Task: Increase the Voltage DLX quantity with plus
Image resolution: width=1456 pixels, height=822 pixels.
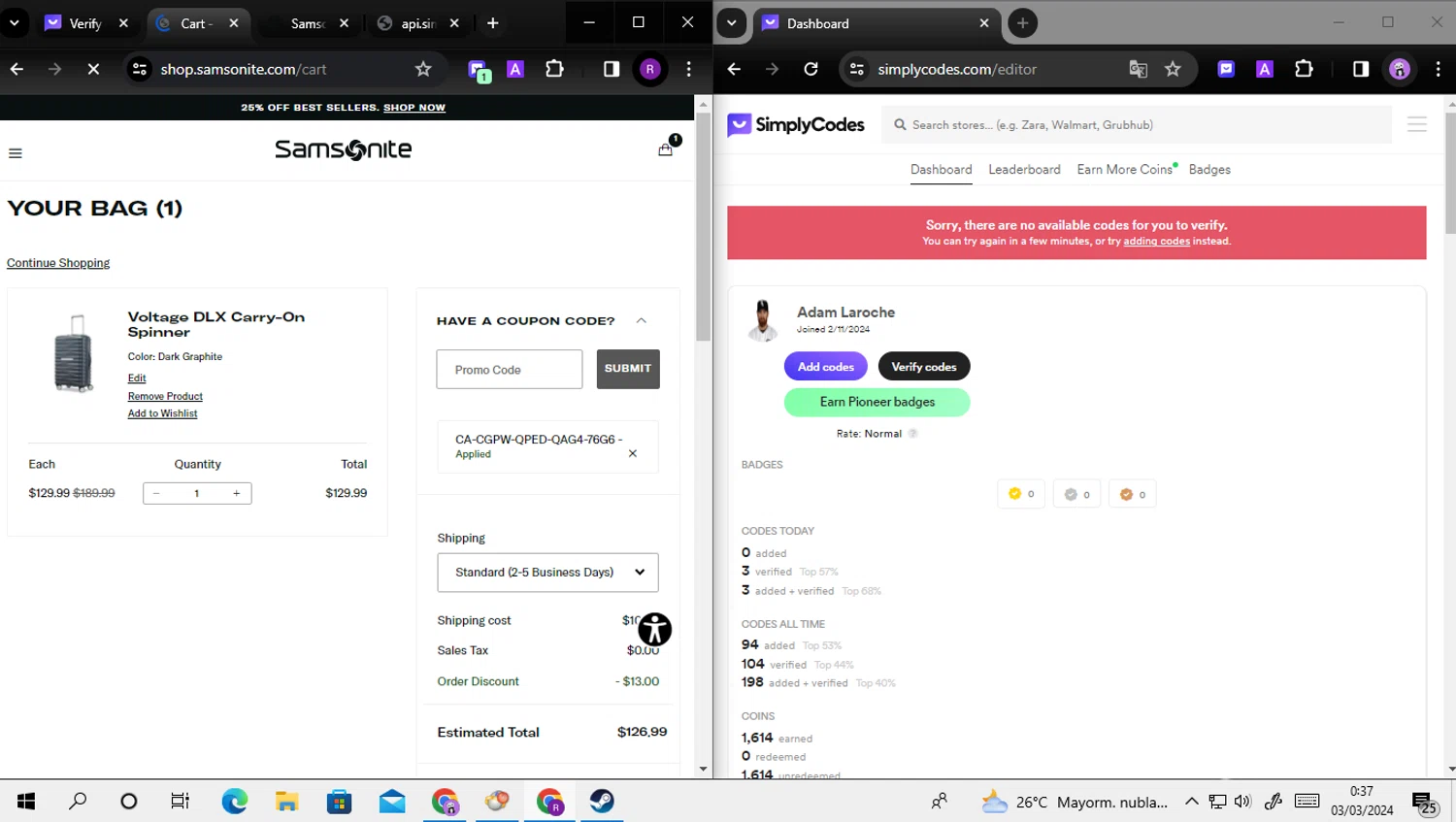Action: coord(236,493)
